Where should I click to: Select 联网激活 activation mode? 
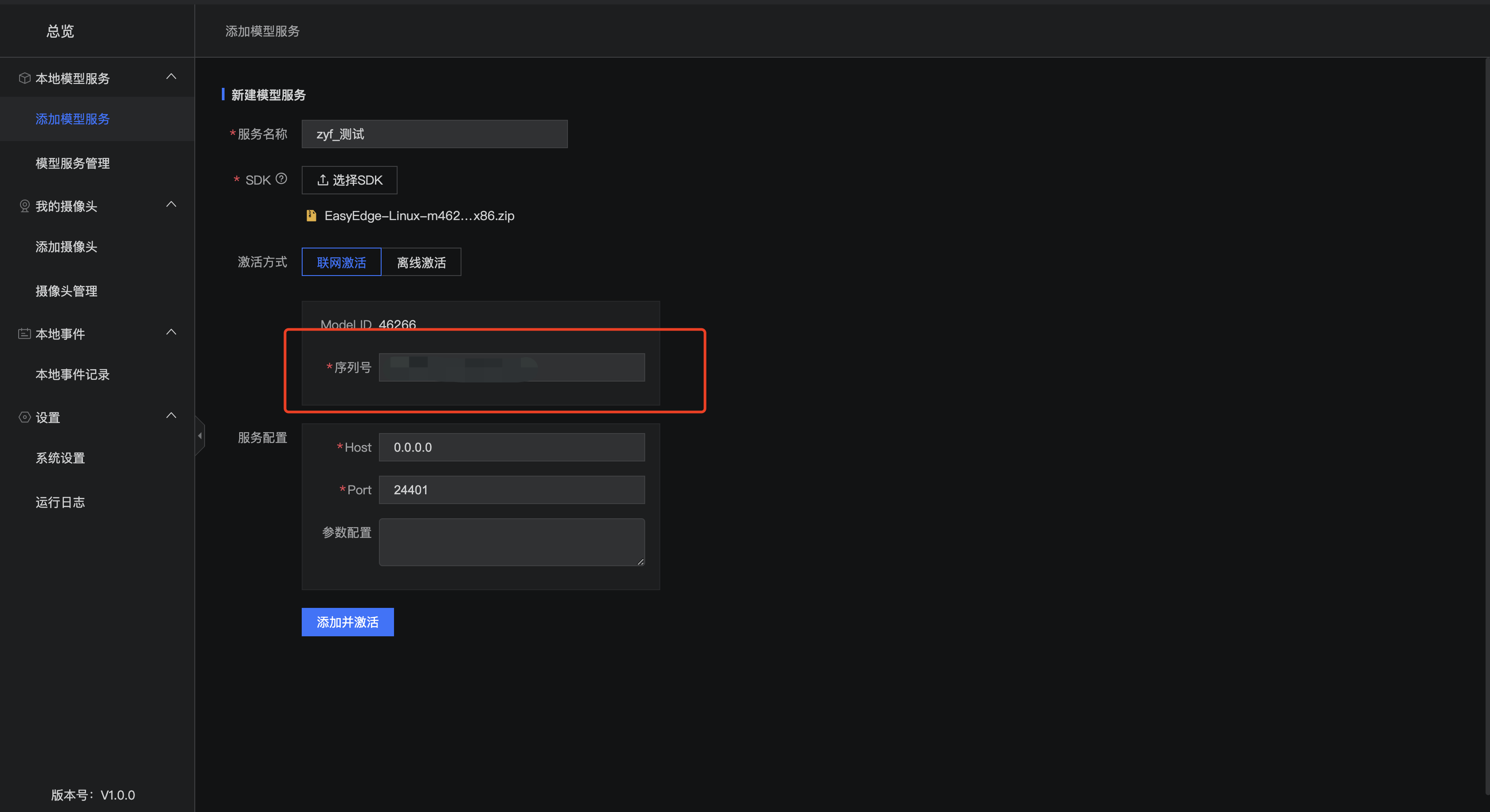tap(341, 262)
